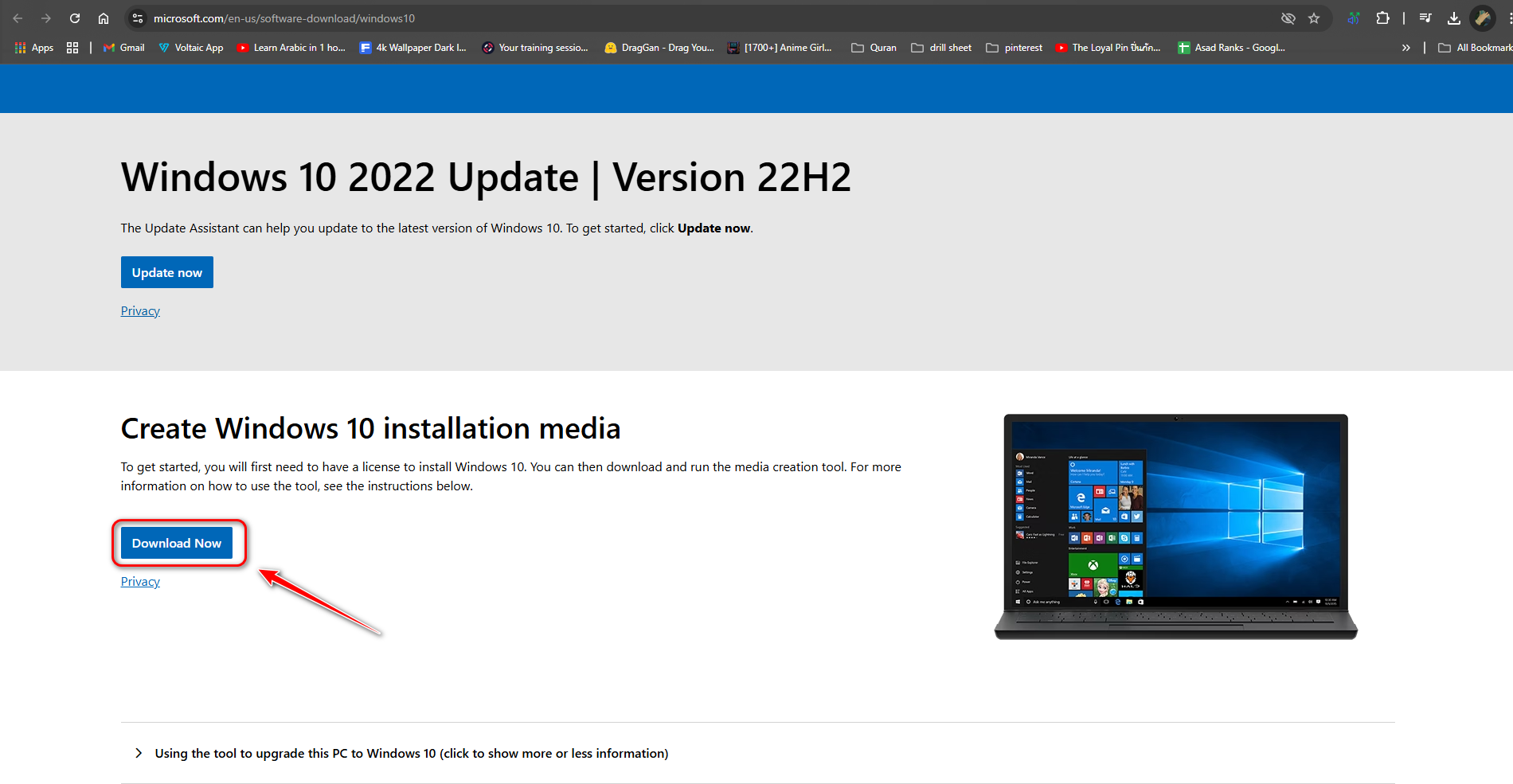Open the Extensions puzzle menu

pyautogui.click(x=1383, y=18)
